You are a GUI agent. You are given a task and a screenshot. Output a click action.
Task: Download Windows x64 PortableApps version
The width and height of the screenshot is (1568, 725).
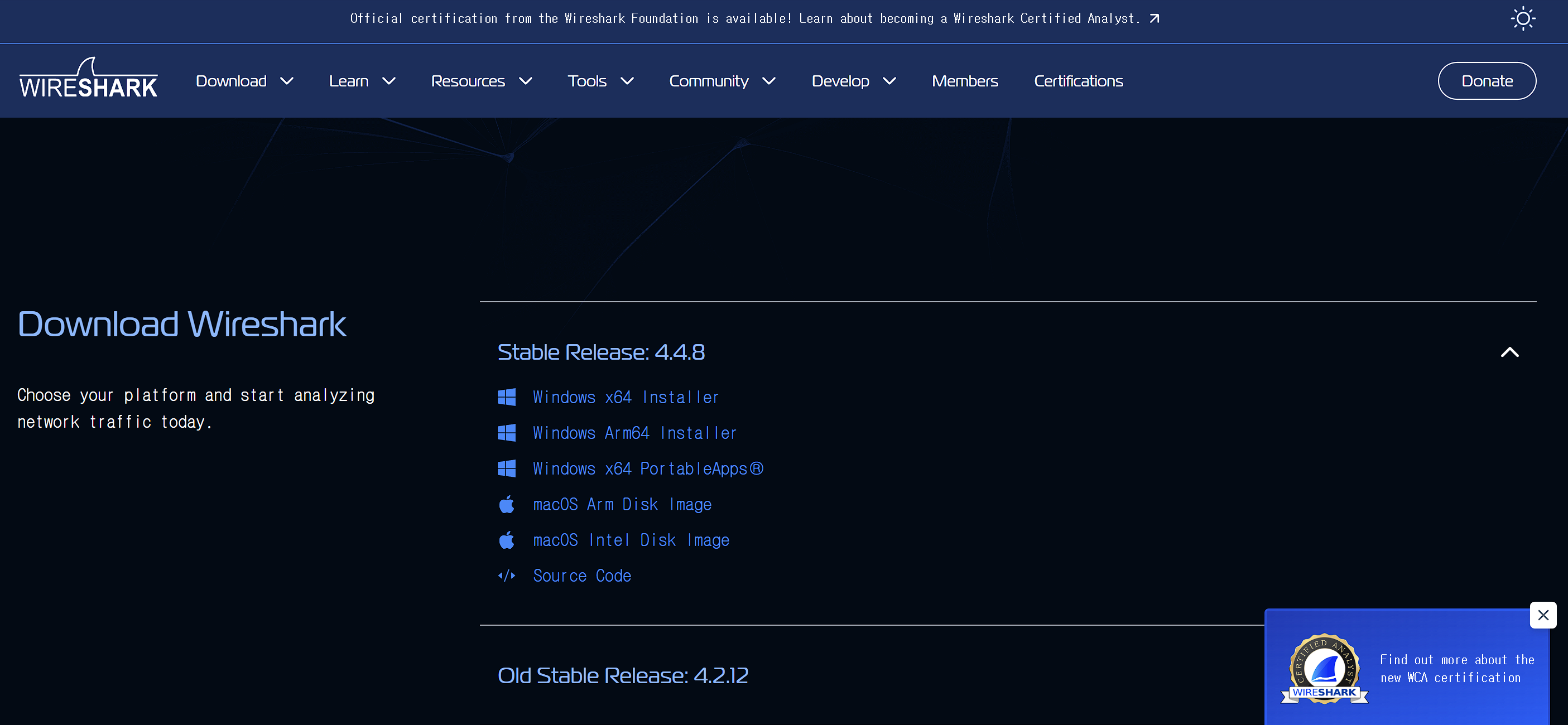tap(648, 469)
